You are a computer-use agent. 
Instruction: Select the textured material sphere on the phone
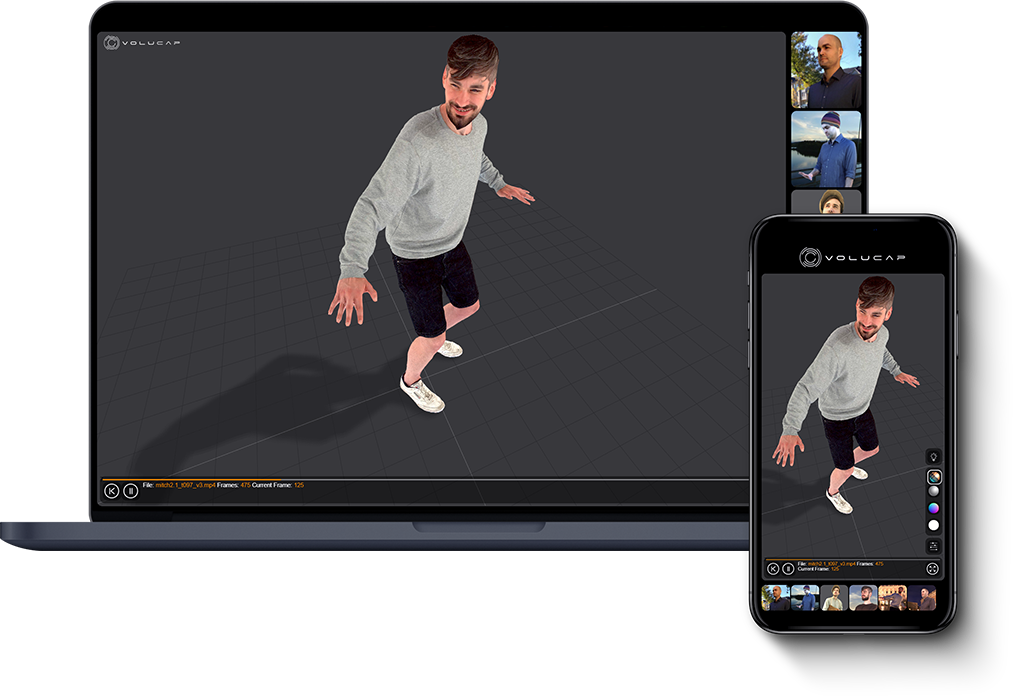pyautogui.click(x=934, y=477)
